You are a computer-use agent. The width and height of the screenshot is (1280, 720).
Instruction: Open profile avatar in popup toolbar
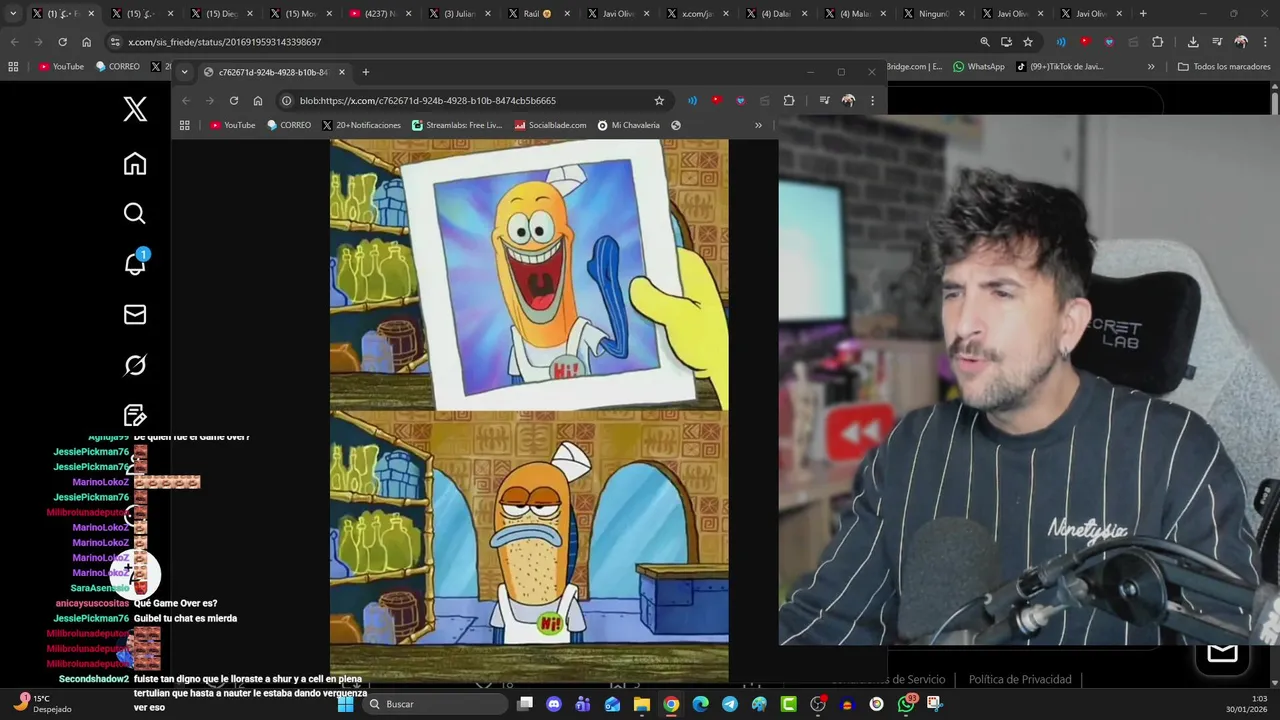point(848,100)
